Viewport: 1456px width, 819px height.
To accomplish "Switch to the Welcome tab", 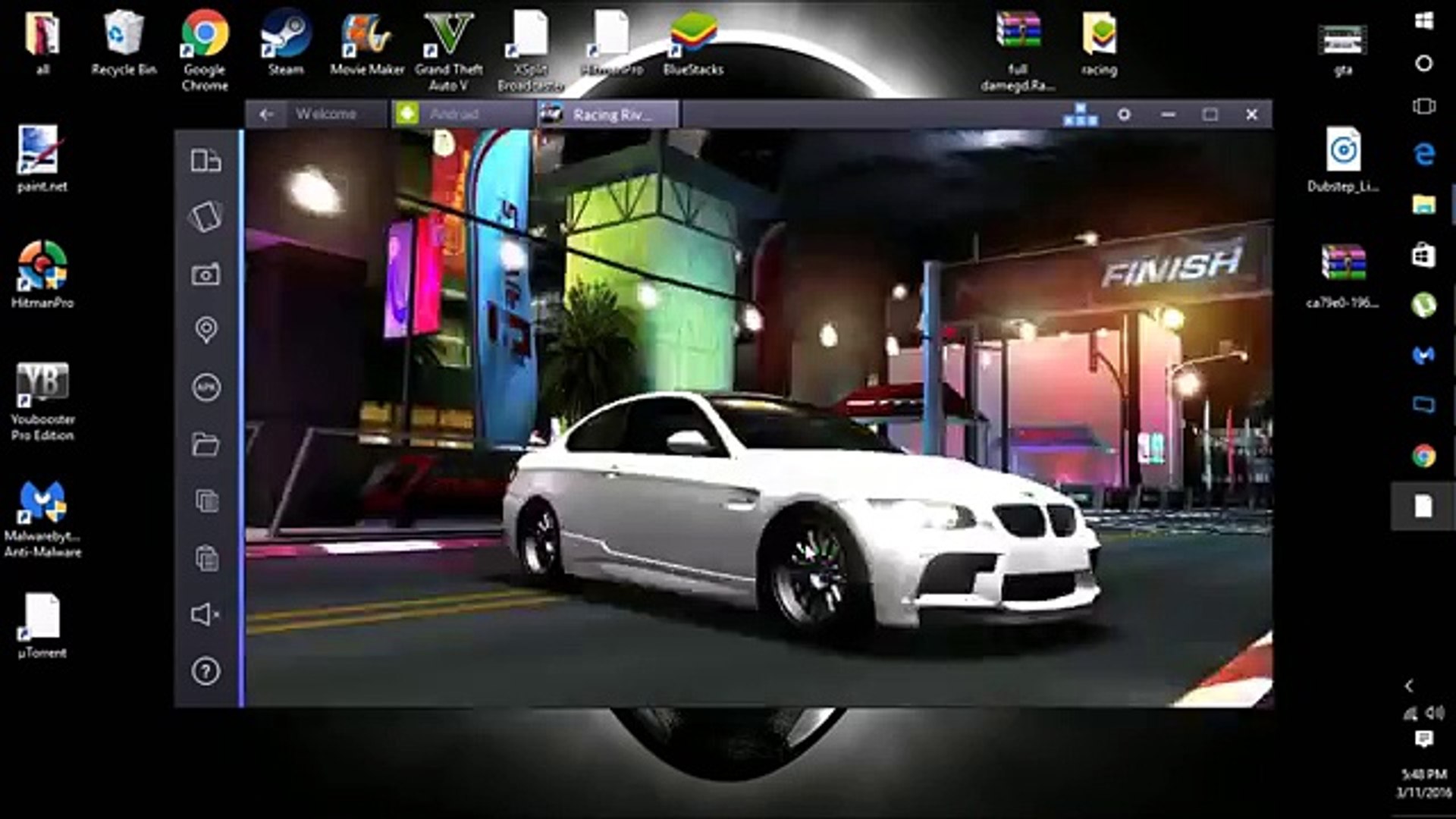I will coord(326,114).
